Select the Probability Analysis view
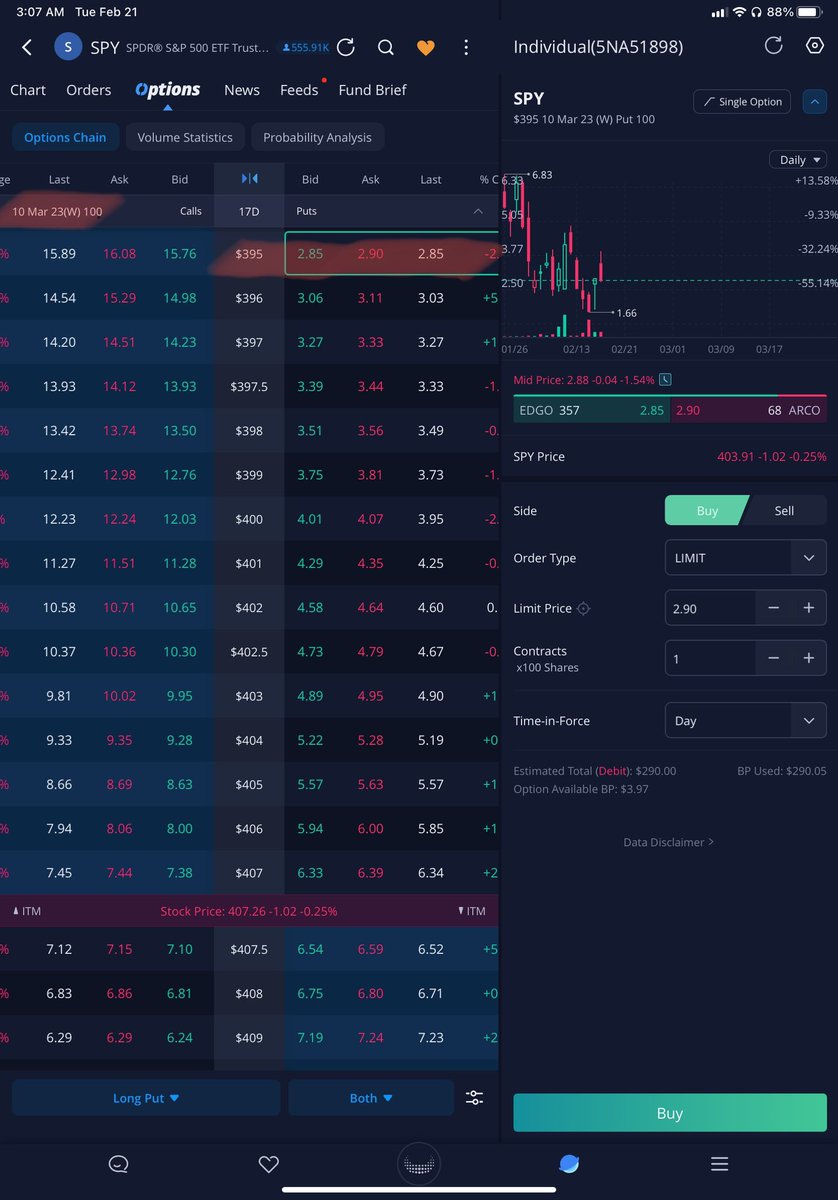The image size is (838, 1200). [x=317, y=137]
